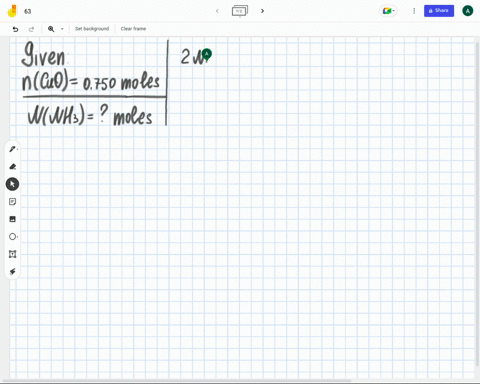Select the handwritten "Given" text
This screenshot has height=384, width=480.
pyautogui.click(x=43, y=54)
